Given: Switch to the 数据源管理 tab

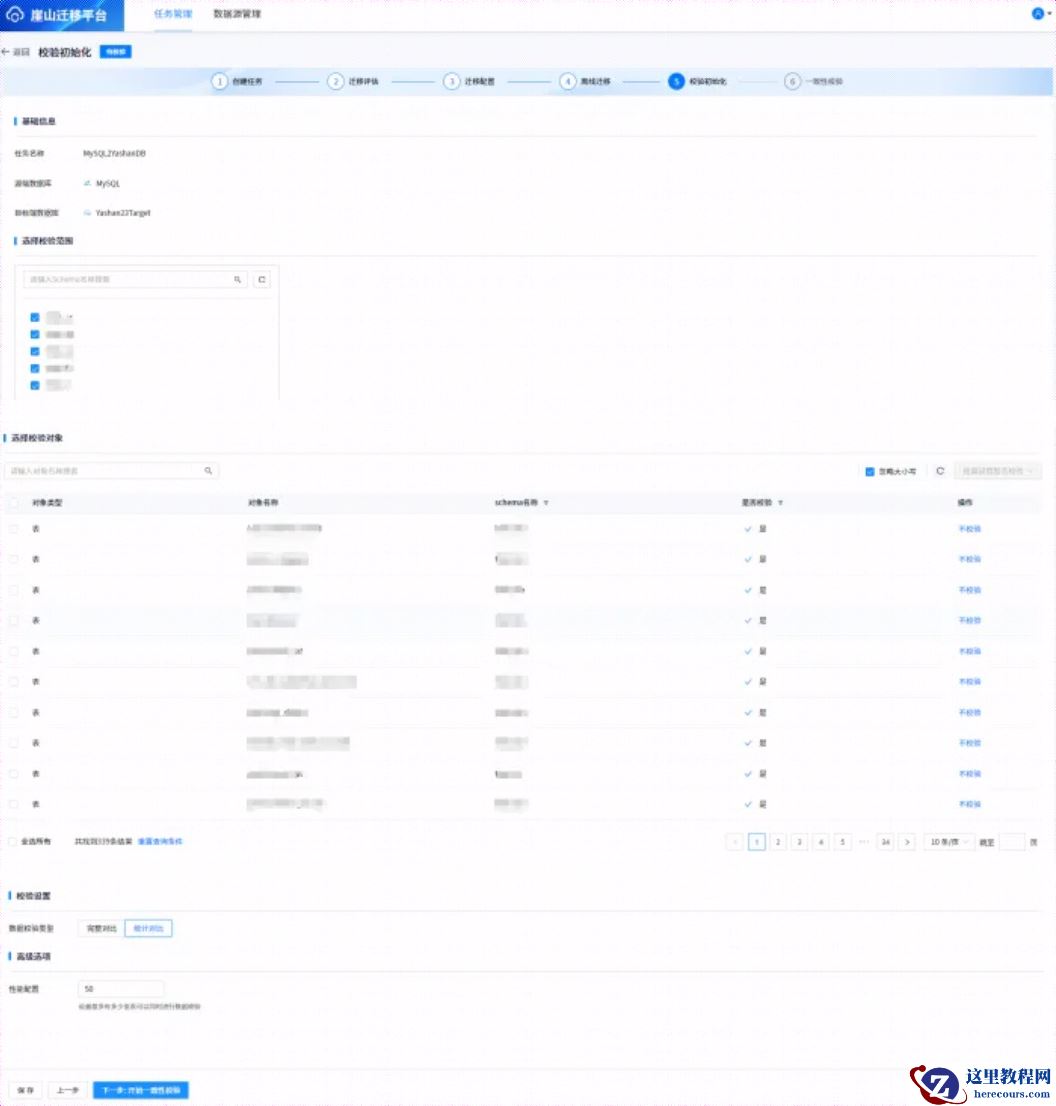Looking at the screenshot, I should 238,15.
